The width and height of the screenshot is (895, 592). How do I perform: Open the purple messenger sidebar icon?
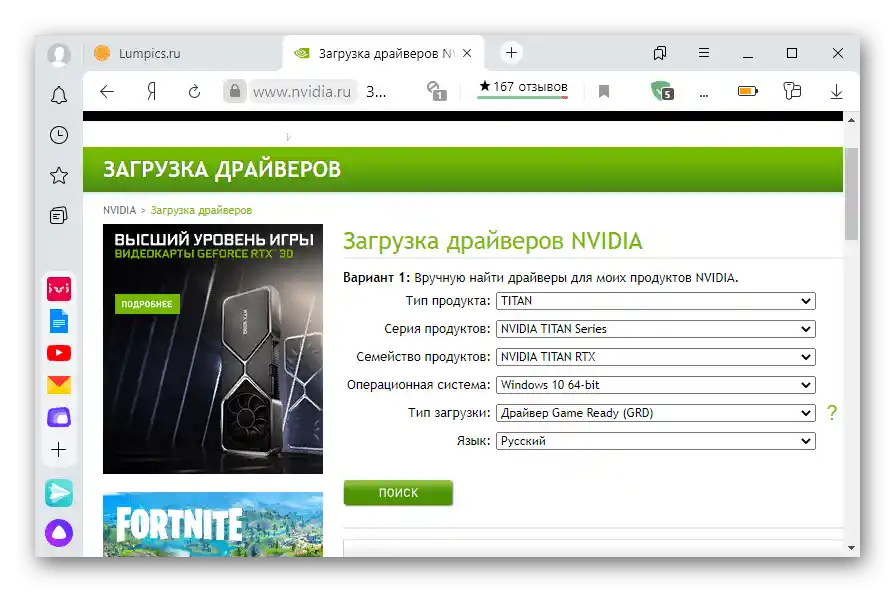59,417
